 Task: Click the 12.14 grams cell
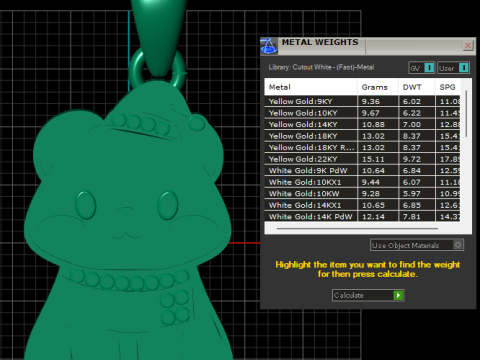pyautogui.click(x=378, y=216)
